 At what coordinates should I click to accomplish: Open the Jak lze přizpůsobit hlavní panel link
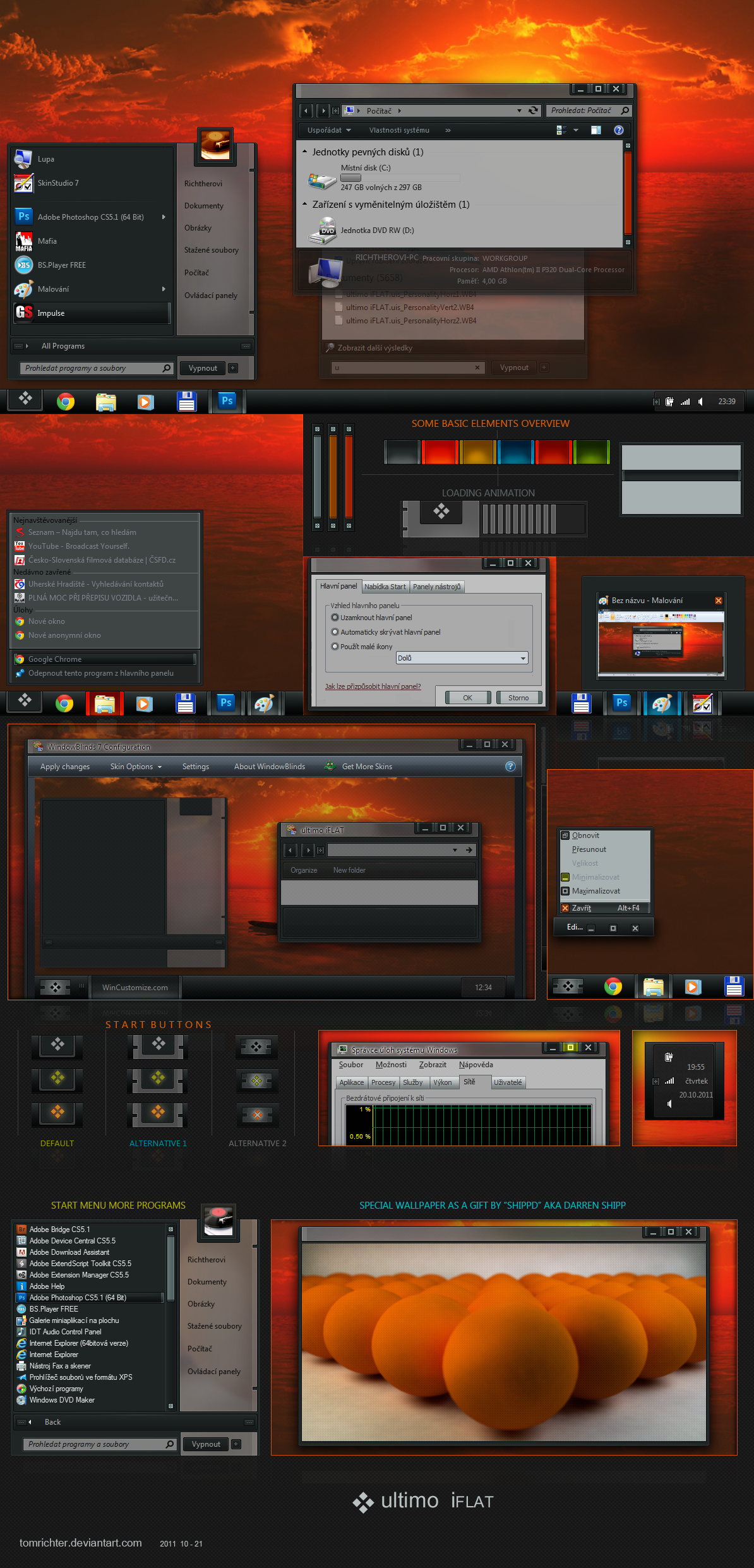click(x=373, y=686)
